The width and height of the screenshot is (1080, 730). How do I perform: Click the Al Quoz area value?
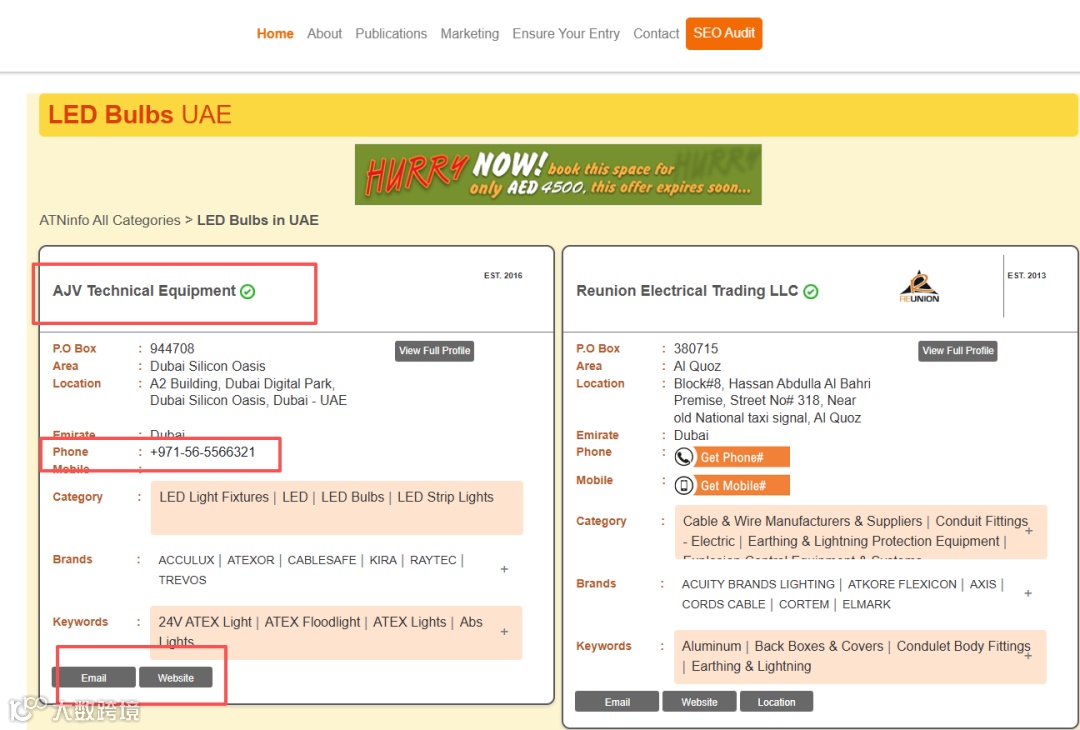click(697, 366)
